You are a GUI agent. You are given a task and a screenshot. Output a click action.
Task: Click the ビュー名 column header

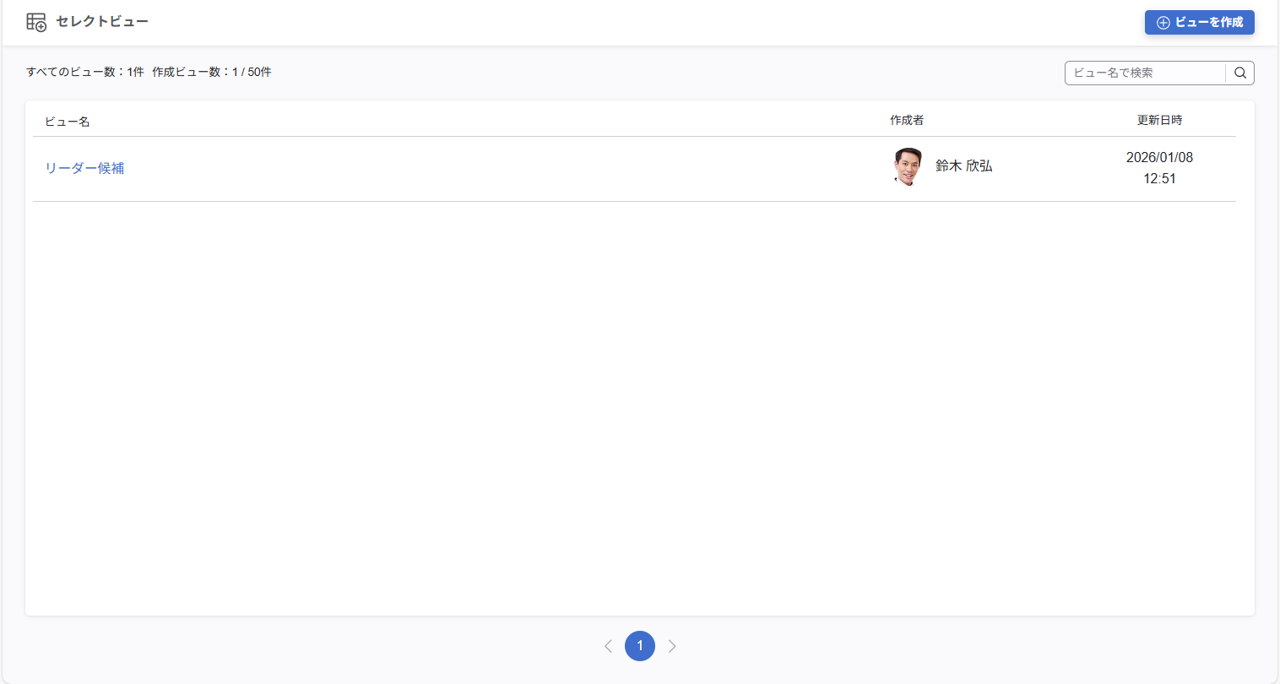67,121
